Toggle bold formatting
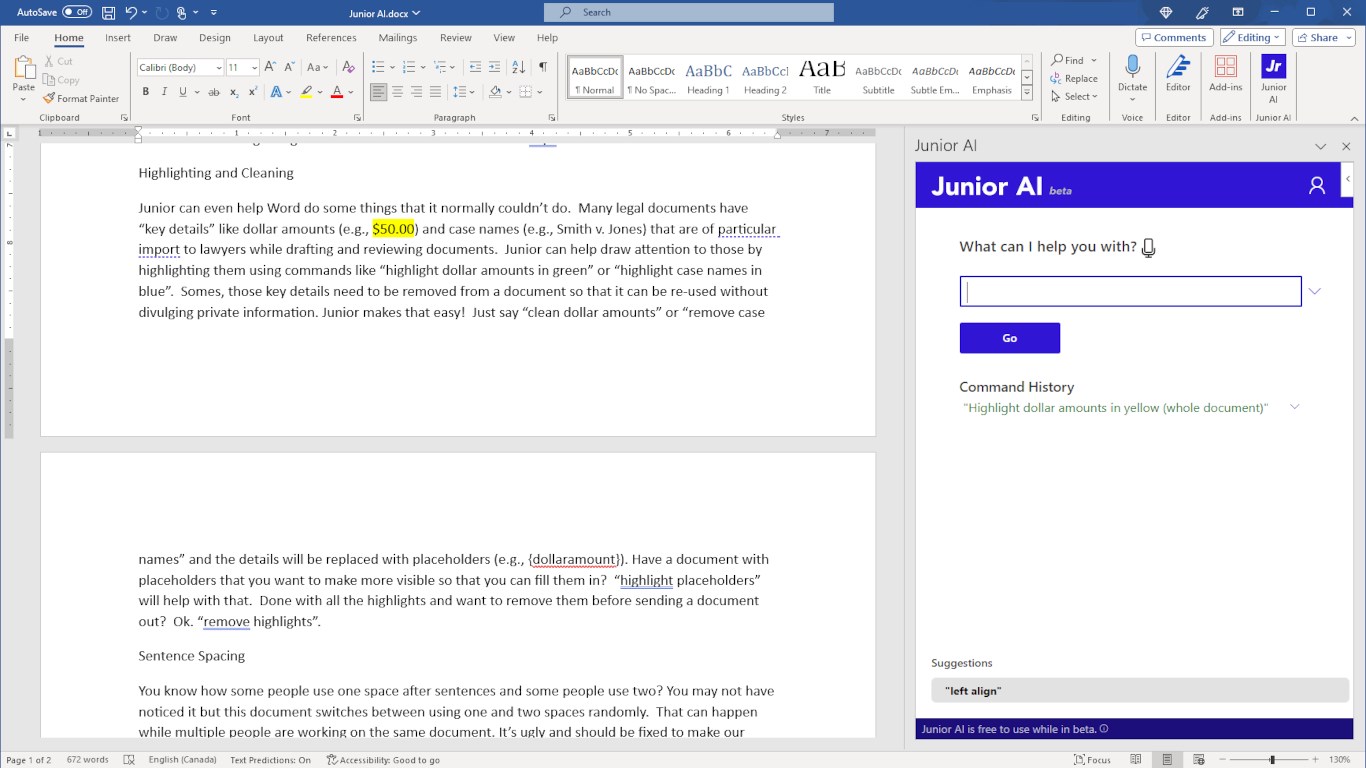 click(x=146, y=92)
